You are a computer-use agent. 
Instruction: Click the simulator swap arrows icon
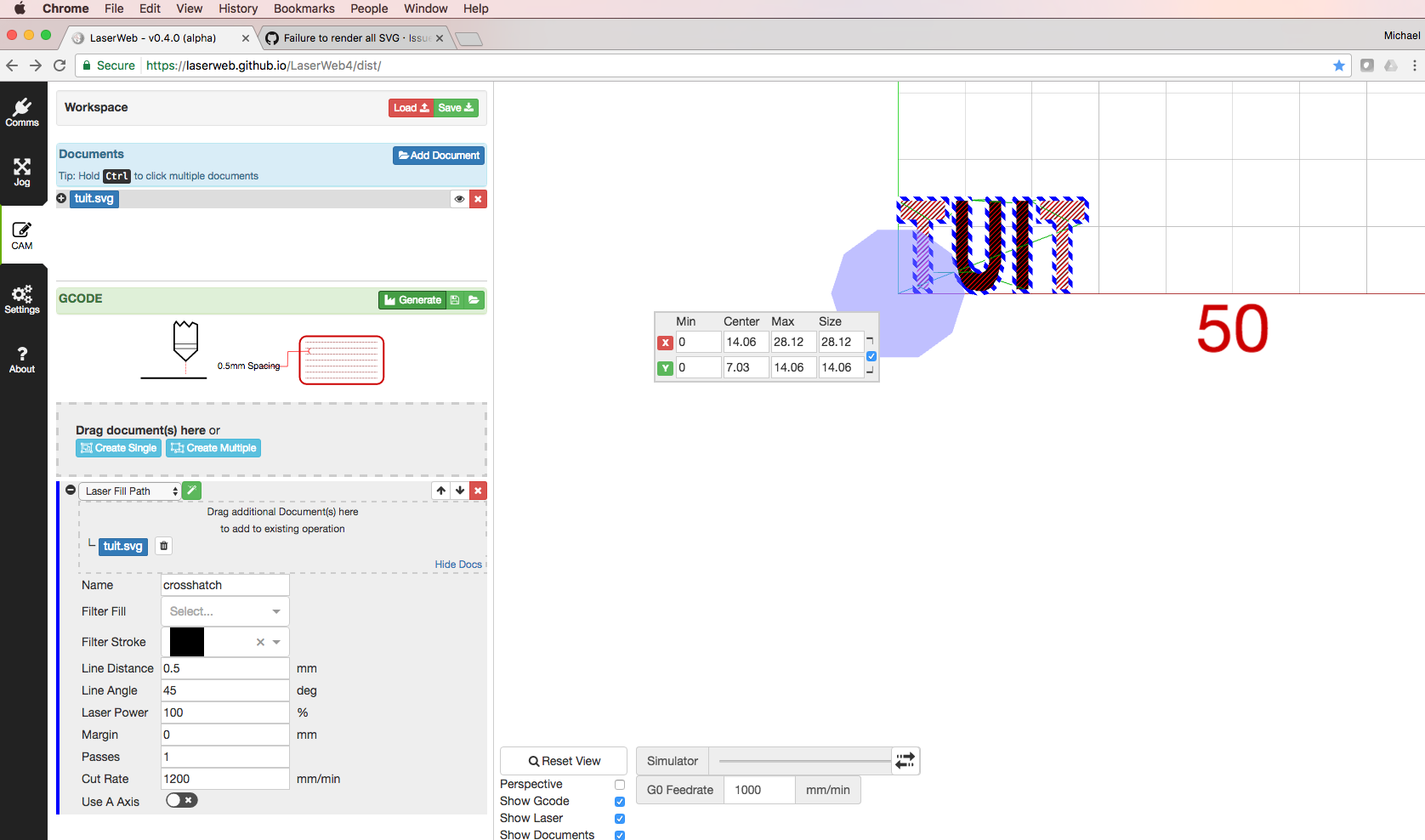906,761
